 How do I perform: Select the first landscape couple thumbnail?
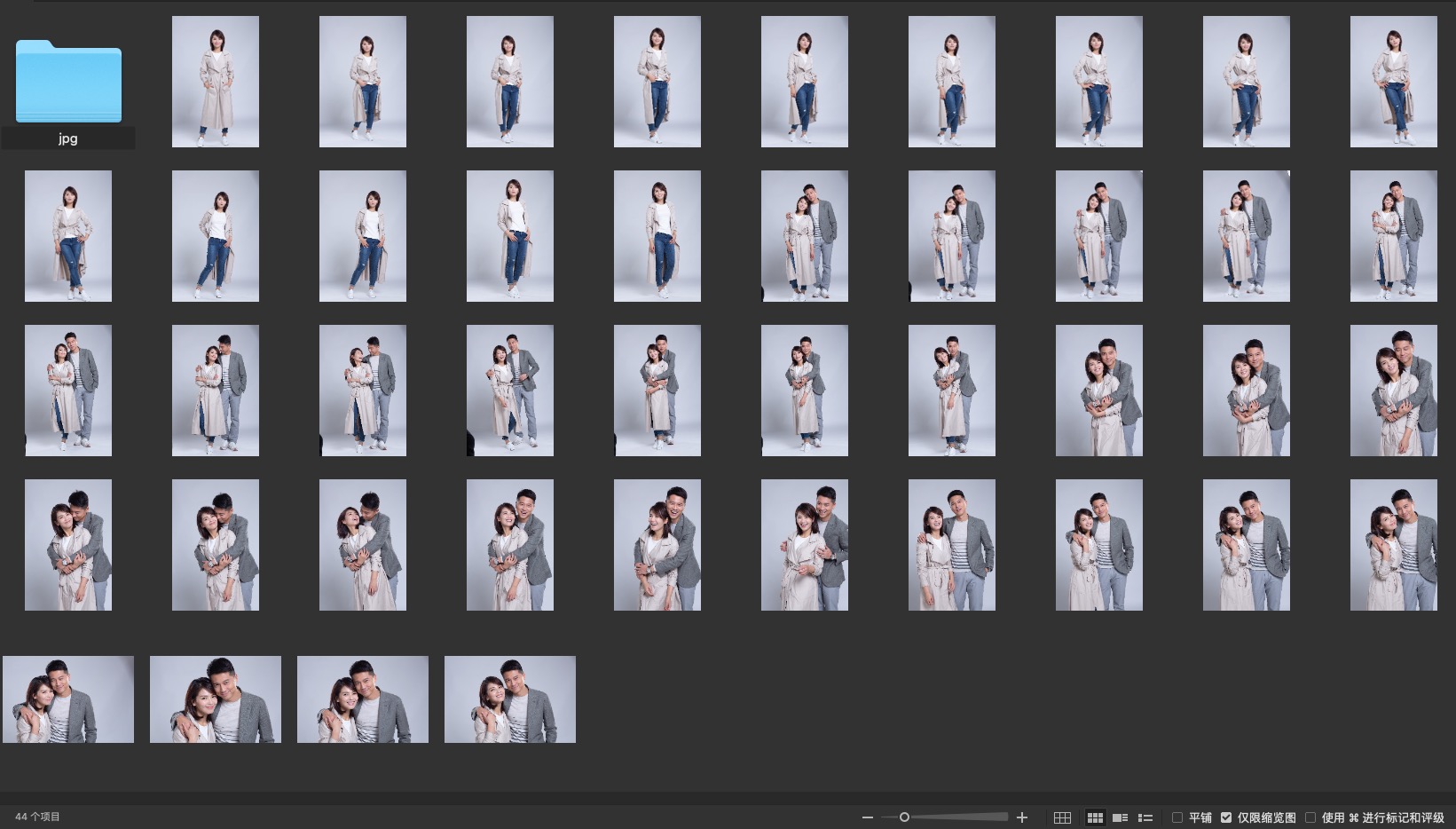68,699
